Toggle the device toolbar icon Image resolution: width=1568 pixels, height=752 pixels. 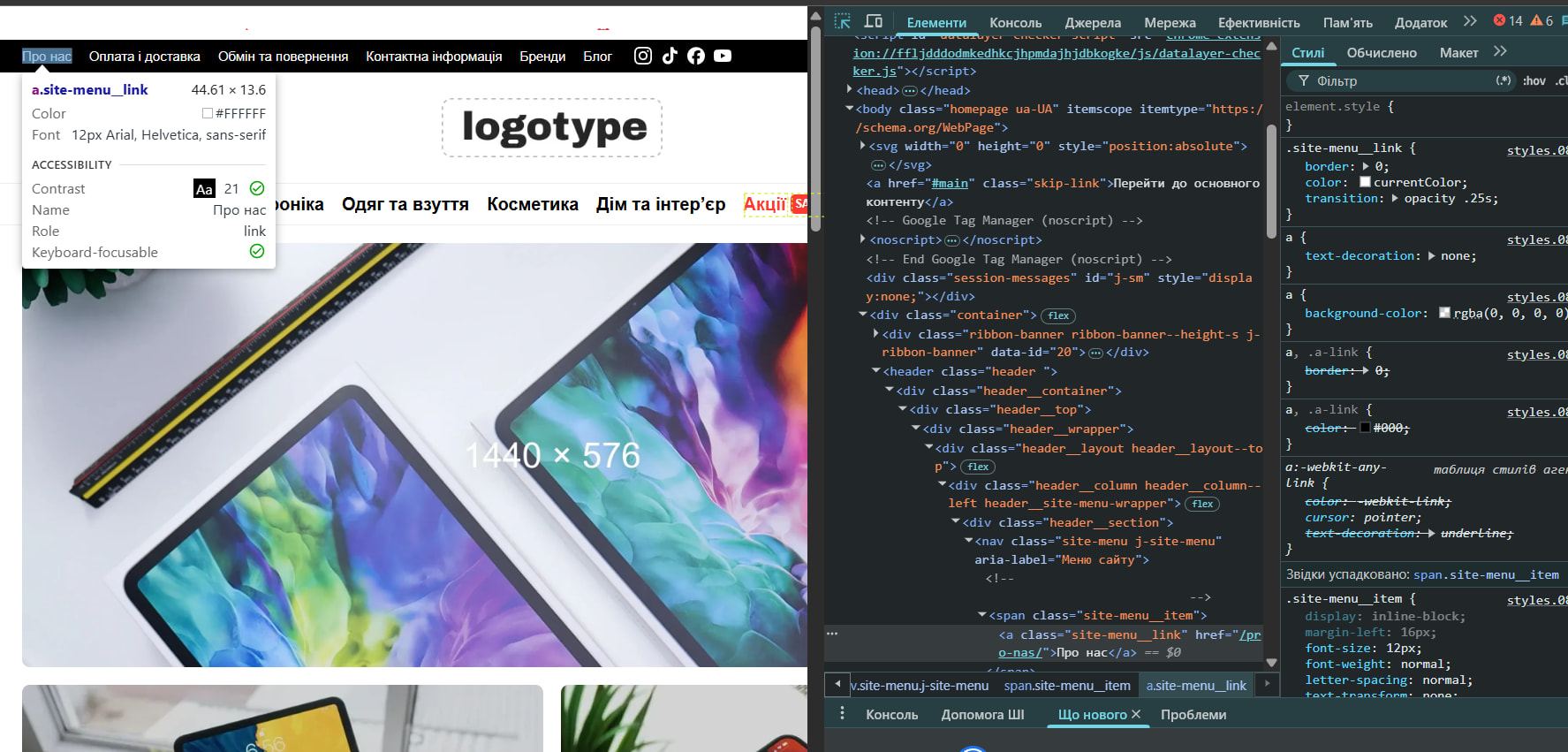pos(874,21)
